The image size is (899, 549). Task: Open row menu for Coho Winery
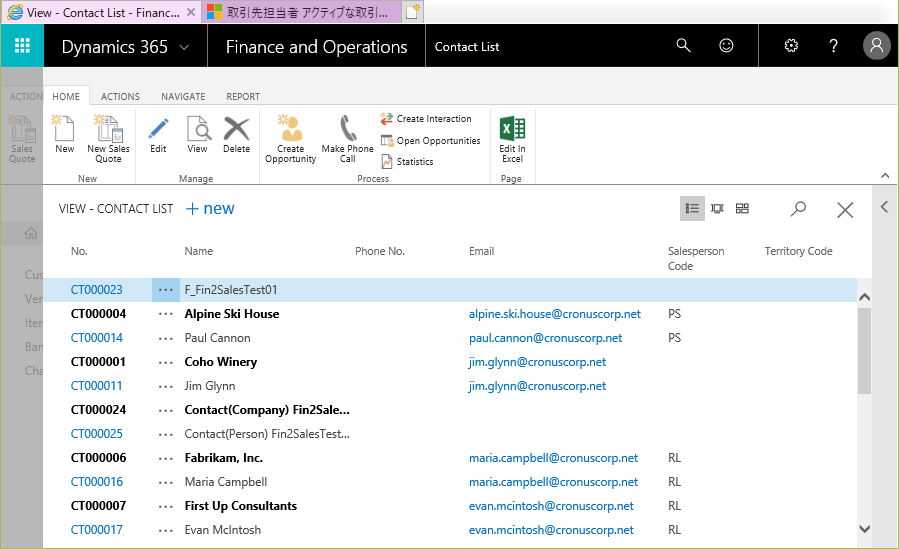coord(166,362)
